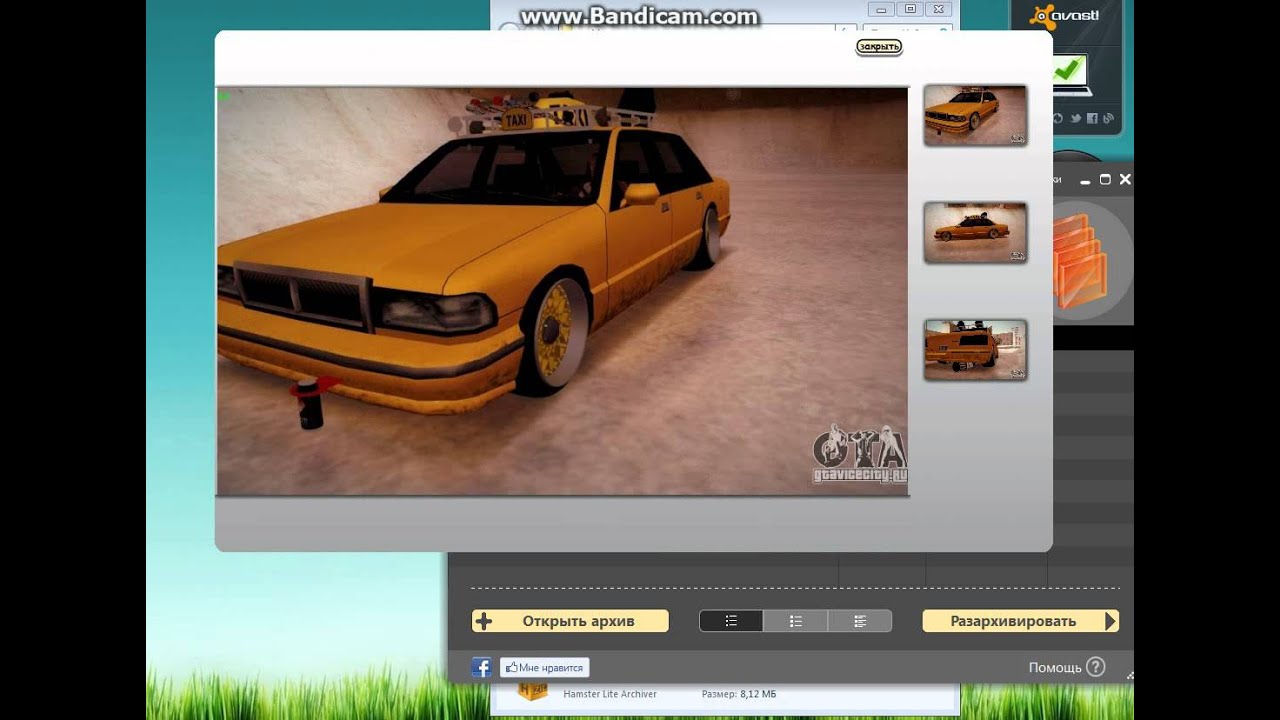The width and height of the screenshot is (1280, 720).
Task: Switch to detailed list view mode
Action: point(859,621)
